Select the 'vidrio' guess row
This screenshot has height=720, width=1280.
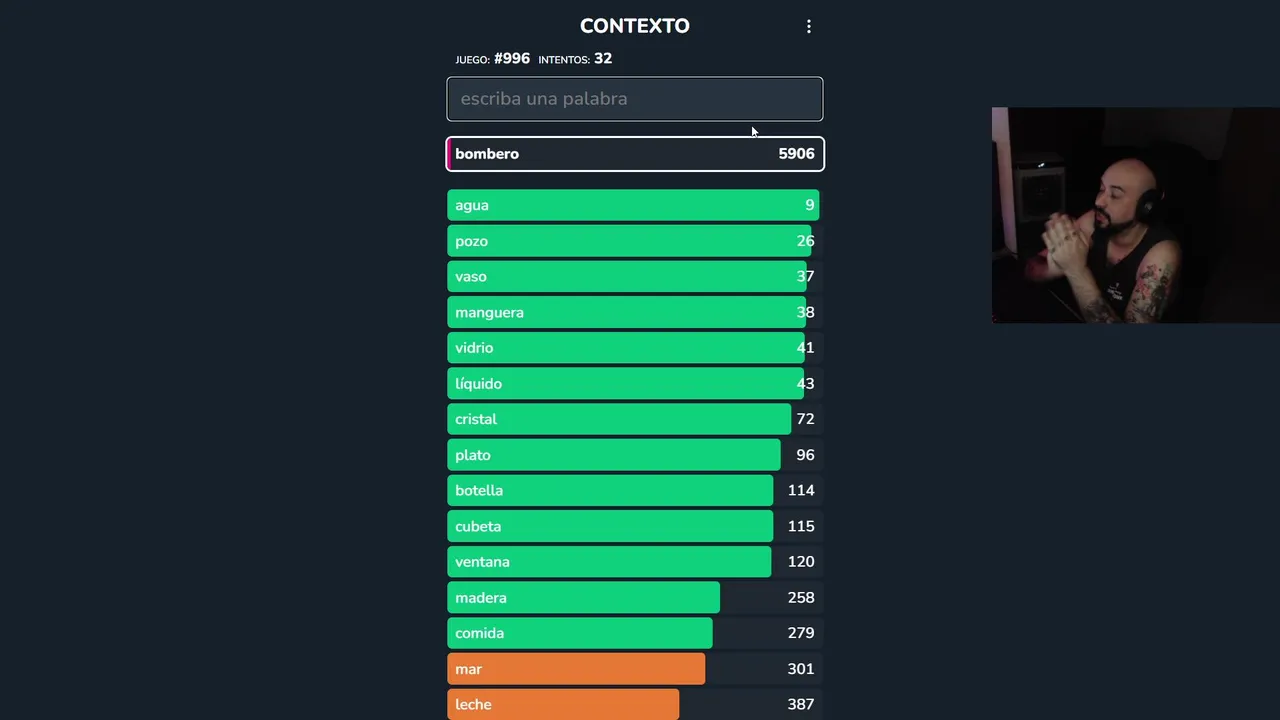coord(634,348)
